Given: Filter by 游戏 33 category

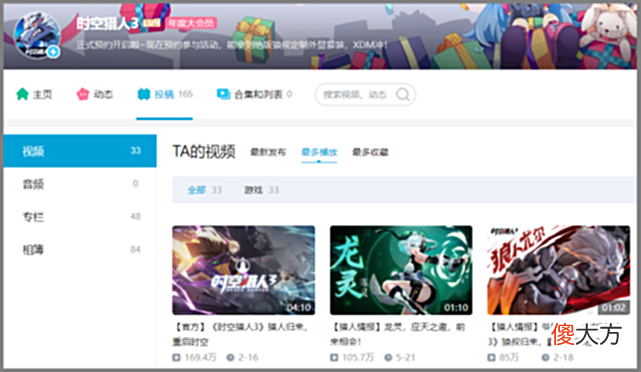Looking at the screenshot, I should (262, 190).
